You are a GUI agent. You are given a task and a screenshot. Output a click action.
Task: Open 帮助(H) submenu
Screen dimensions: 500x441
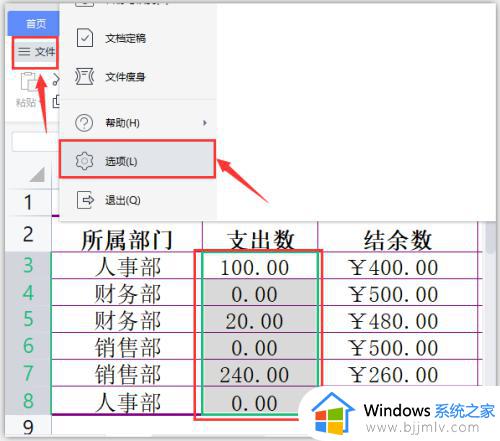pyautogui.click(x=138, y=123)
